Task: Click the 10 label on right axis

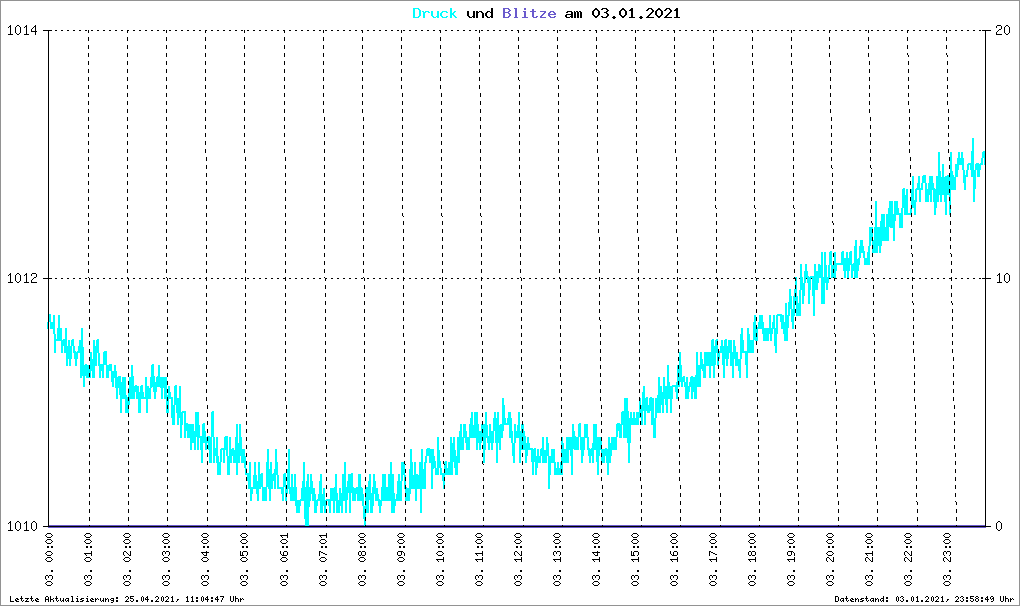Action: point(997,279)
